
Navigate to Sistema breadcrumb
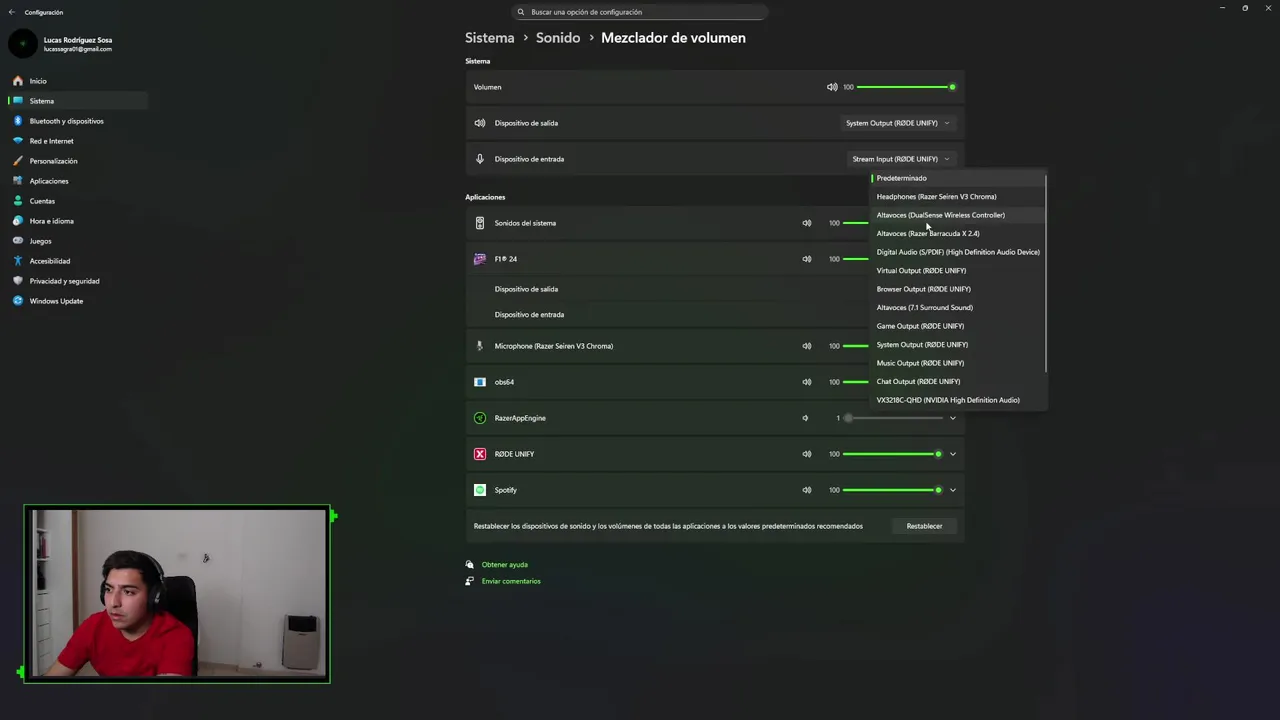pyautogui.click(x=490, y=38)
